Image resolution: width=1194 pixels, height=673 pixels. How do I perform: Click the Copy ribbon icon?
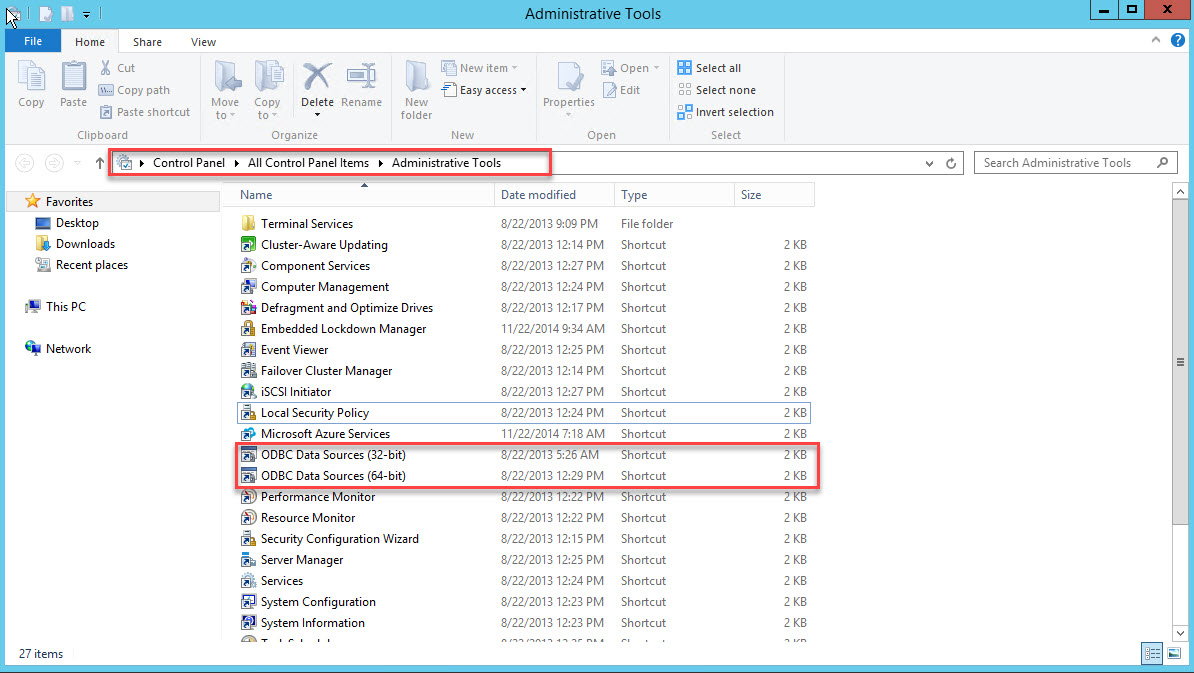point(31,77)
